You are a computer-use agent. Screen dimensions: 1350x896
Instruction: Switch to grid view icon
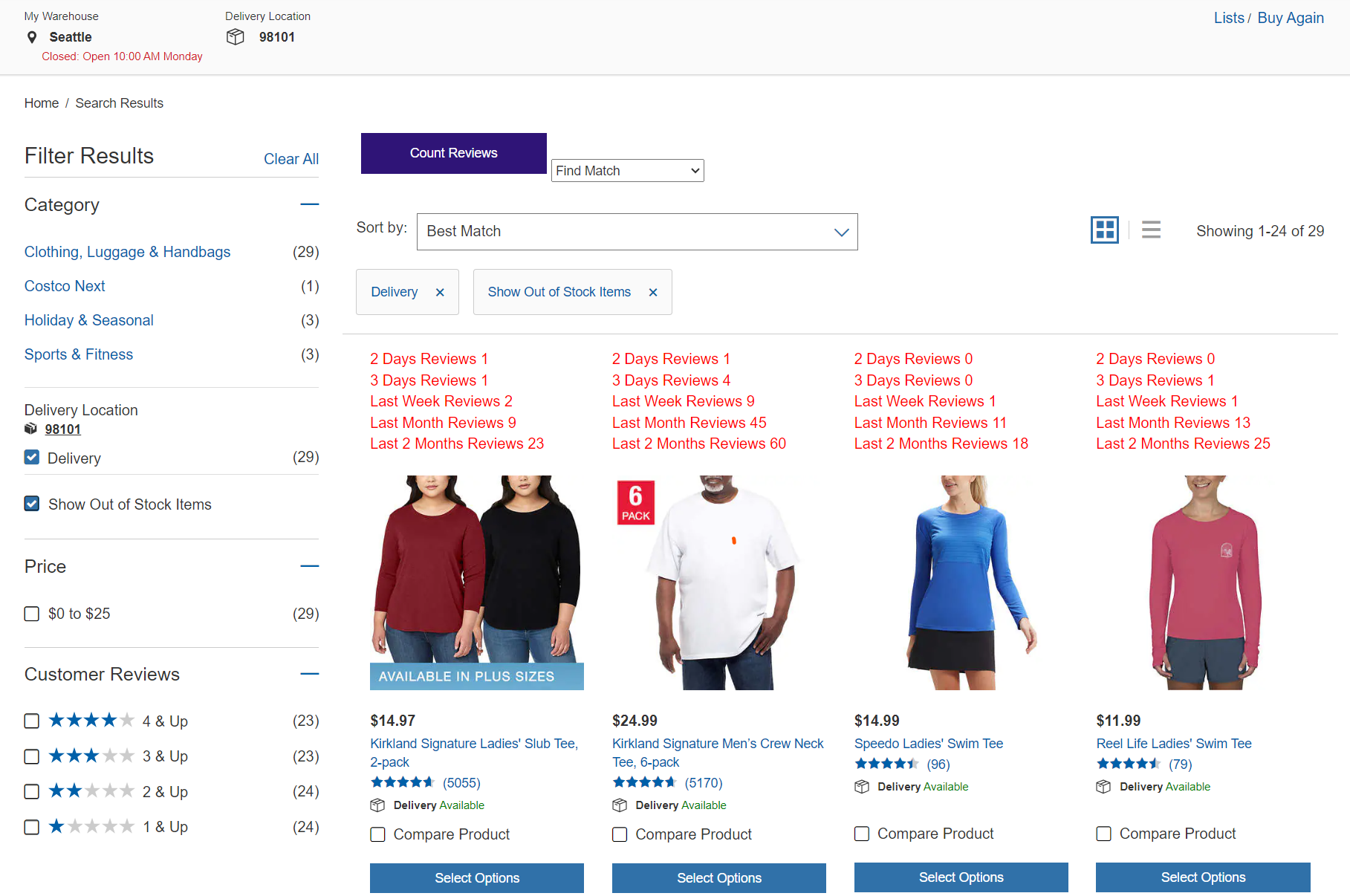point(1105,230)
